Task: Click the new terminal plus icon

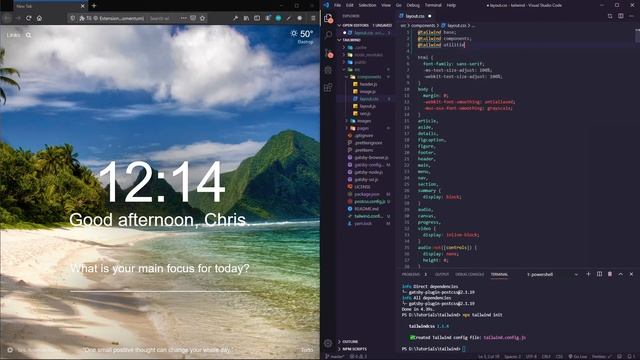Action: pos(588,274)
